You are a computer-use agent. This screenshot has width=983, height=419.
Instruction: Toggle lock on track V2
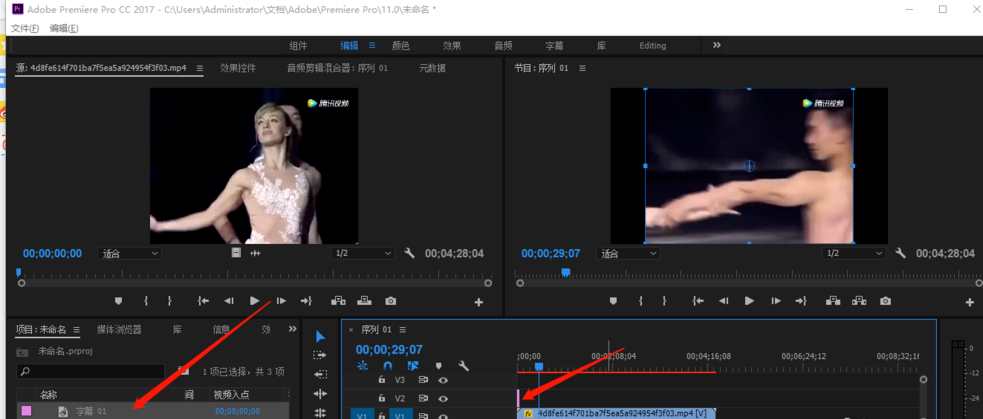pyautogui.click(x=381, y=398)
